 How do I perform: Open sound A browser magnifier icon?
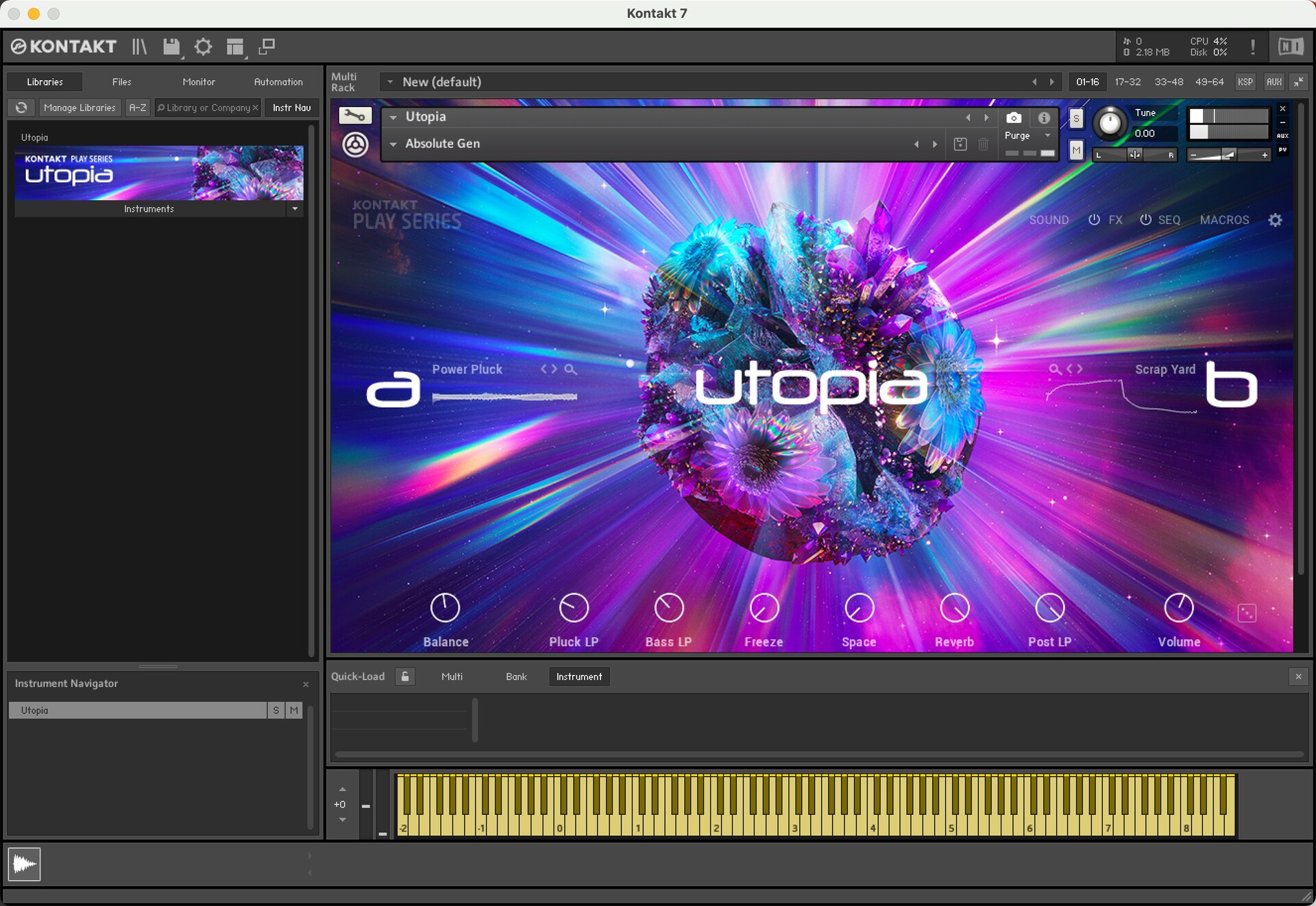pos(570,369)
